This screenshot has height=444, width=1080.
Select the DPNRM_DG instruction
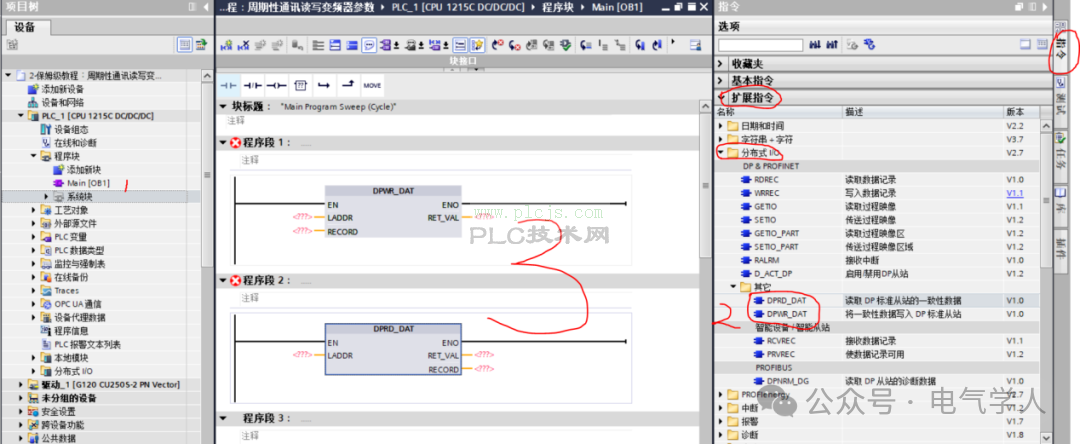click(x=788, y=381)
